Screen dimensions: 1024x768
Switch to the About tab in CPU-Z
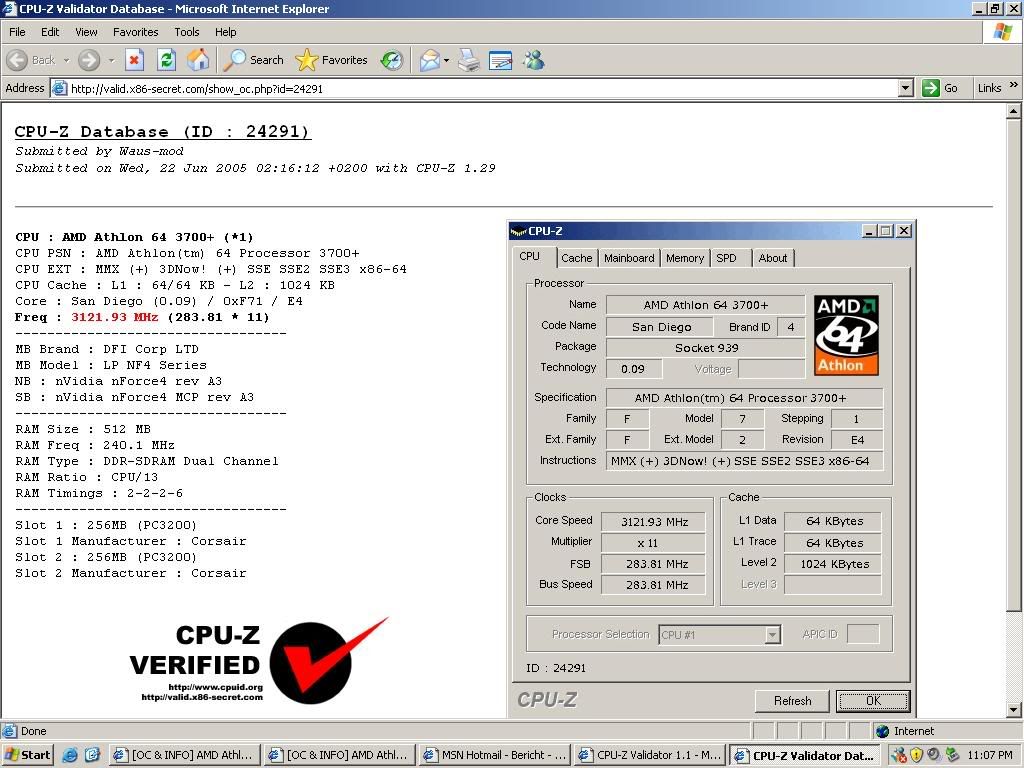click(773, 258)
